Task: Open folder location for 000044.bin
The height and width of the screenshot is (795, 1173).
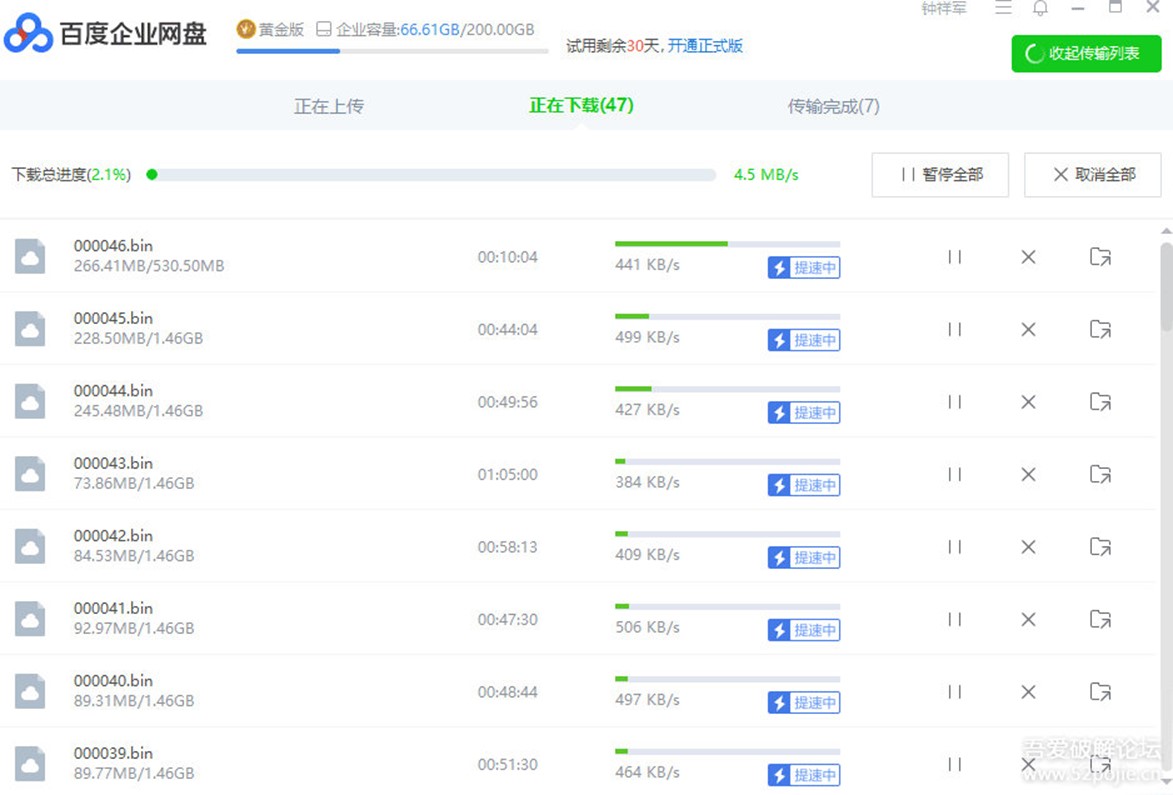Action: (1100, 402)
